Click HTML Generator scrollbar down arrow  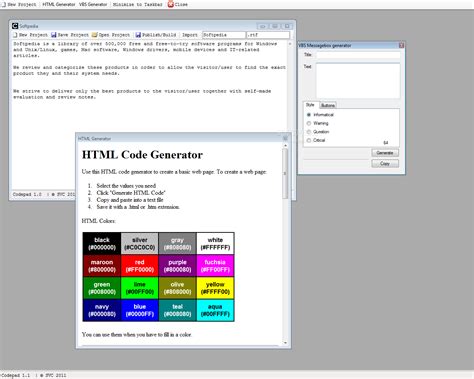tap(285, 343)
